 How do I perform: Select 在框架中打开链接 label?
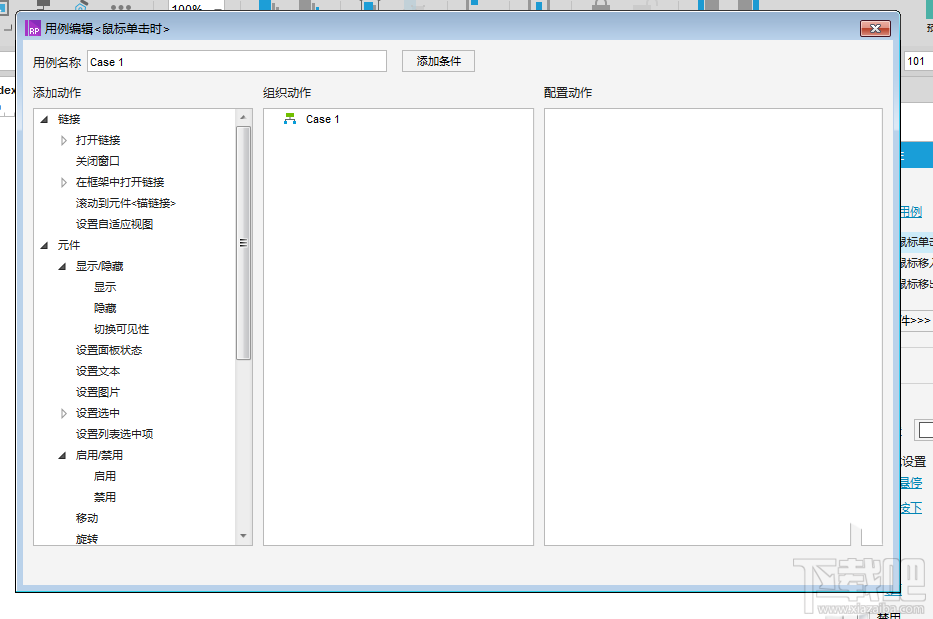coord(120,182)
